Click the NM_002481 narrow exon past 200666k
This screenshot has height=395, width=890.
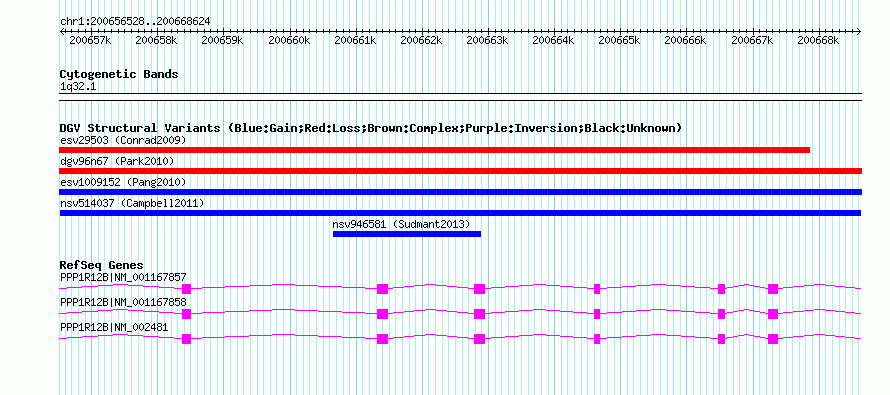click(721, 339)
